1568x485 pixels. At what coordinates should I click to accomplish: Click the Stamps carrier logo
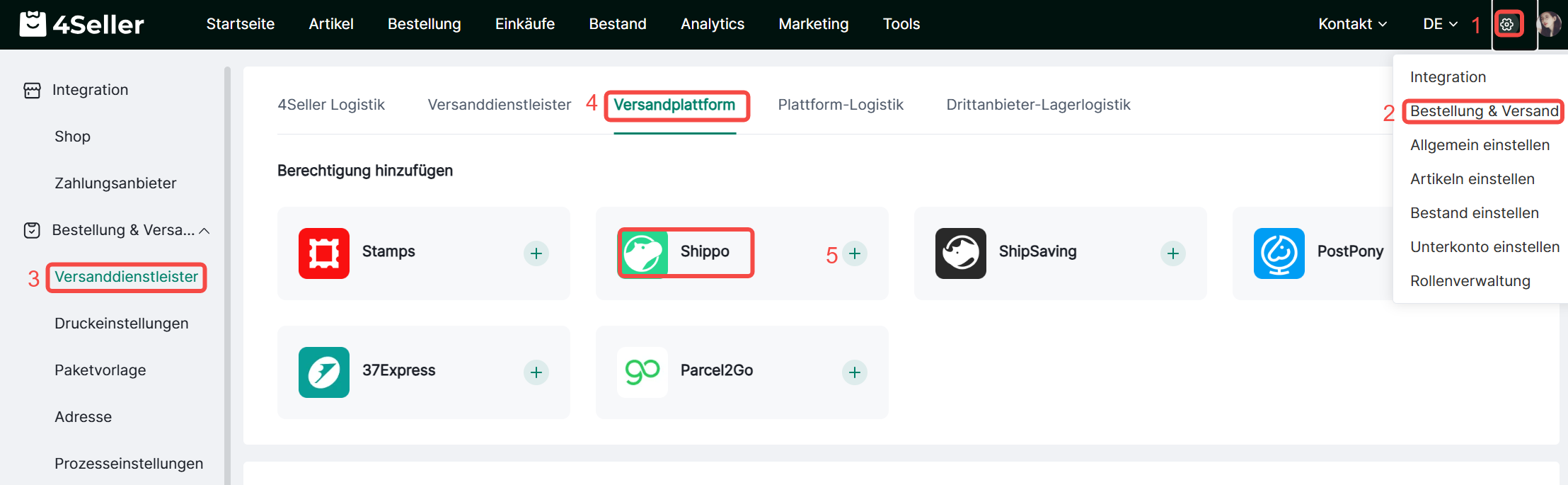pos(324,253)
